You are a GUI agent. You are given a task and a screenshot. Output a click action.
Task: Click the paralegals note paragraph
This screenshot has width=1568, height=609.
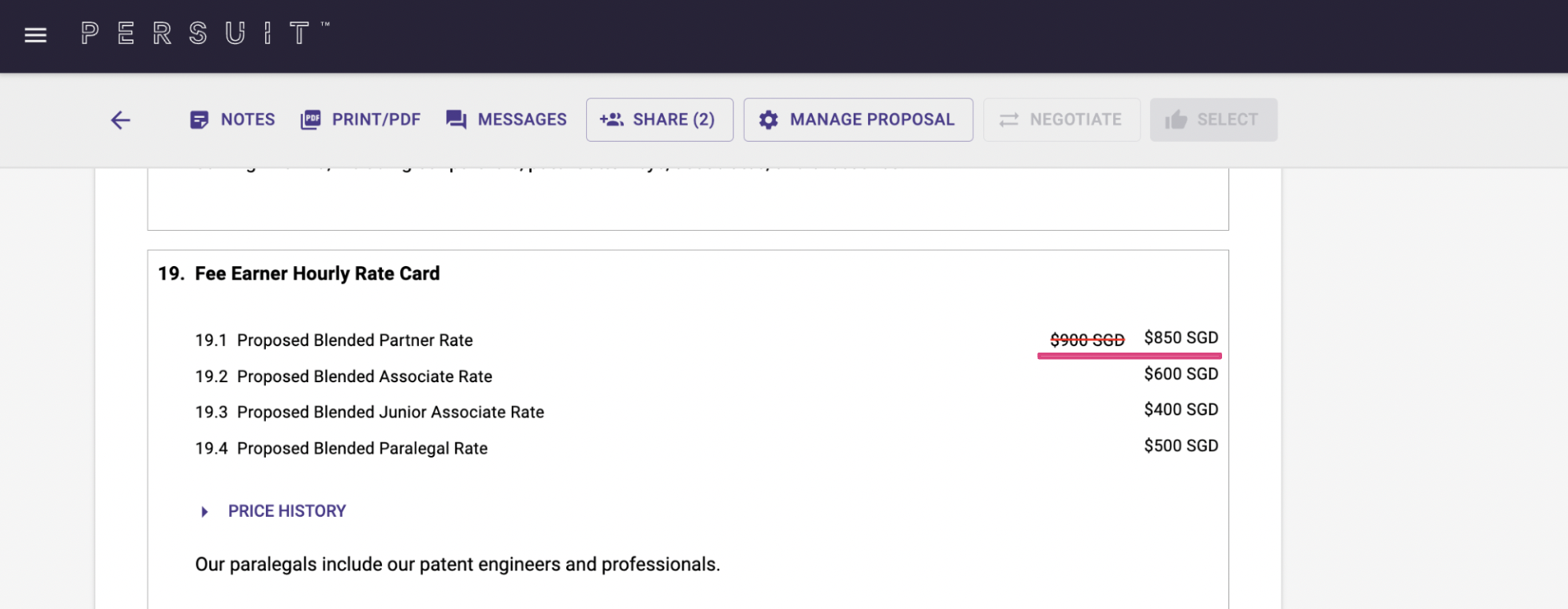coord(457,564)
